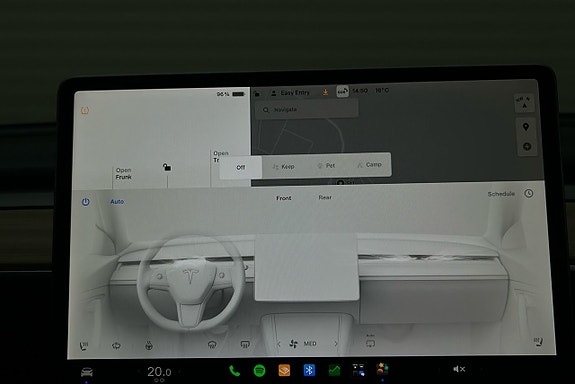Open the Phone app
The width and height of the screenshot is (575, 384).
pos(234,371)
